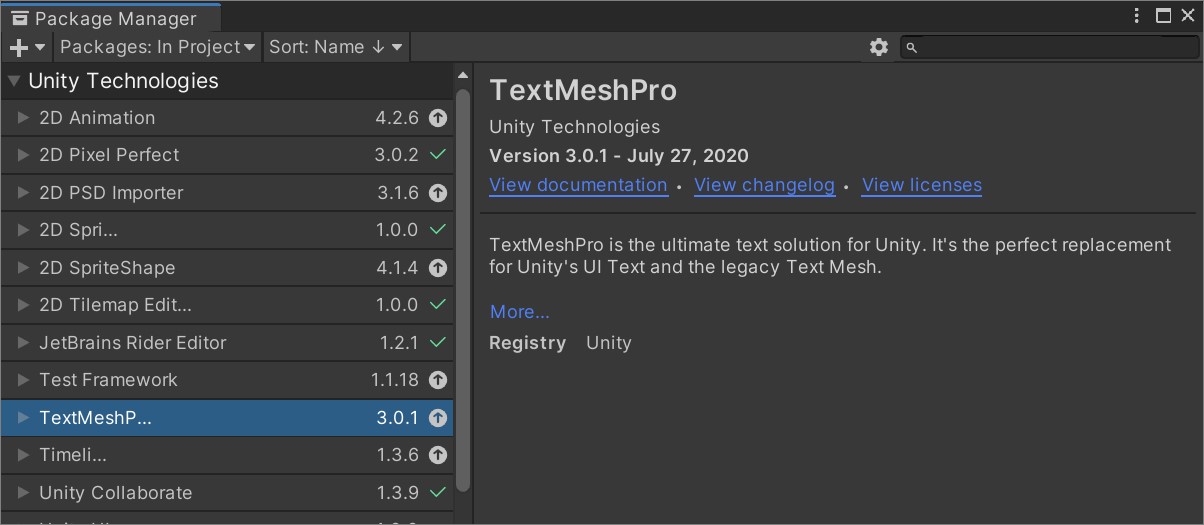Open the Sort: Name dropdown
This screenshot has width=1204, height=525.
335,47
